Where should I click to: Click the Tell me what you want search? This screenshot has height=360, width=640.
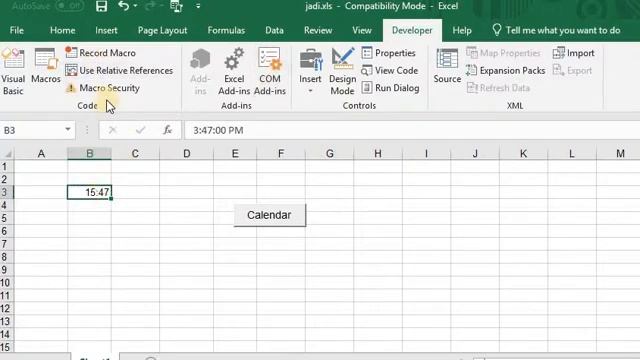point(556,31)
